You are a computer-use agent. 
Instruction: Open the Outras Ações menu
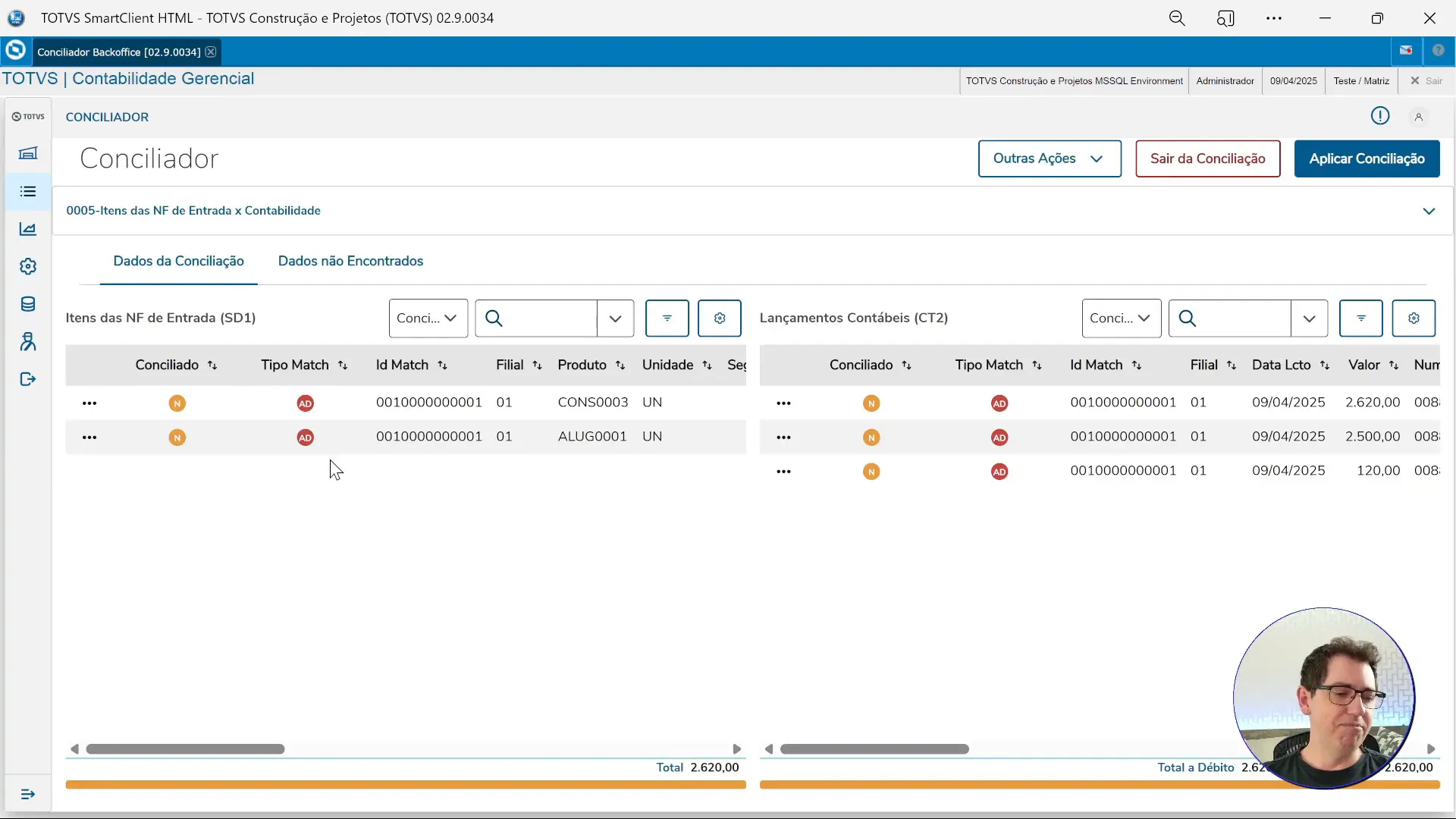tap(1050, 158)
